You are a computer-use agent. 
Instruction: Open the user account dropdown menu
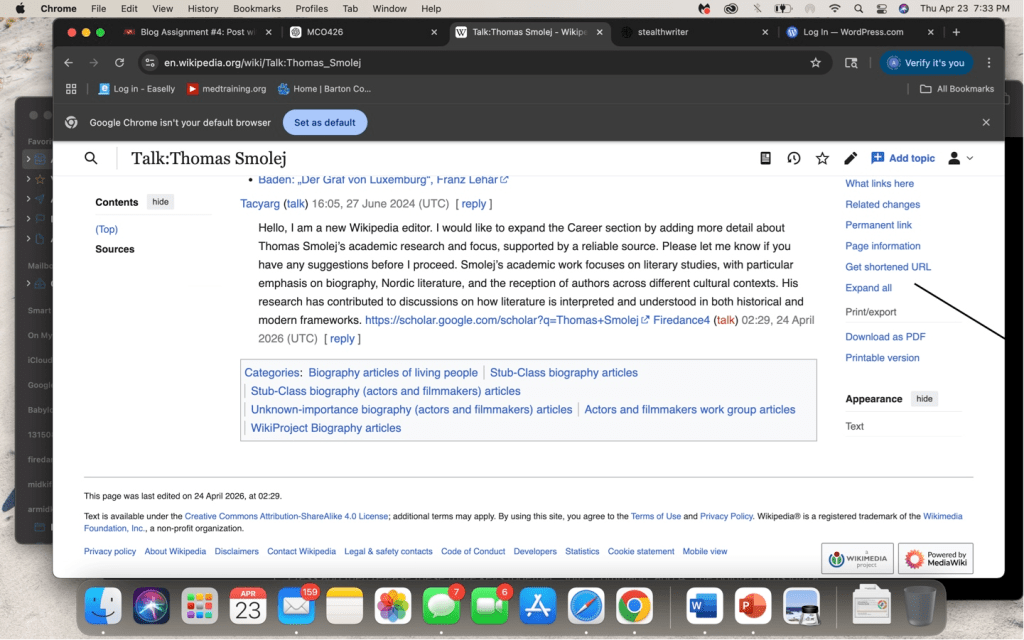point(959,158)
